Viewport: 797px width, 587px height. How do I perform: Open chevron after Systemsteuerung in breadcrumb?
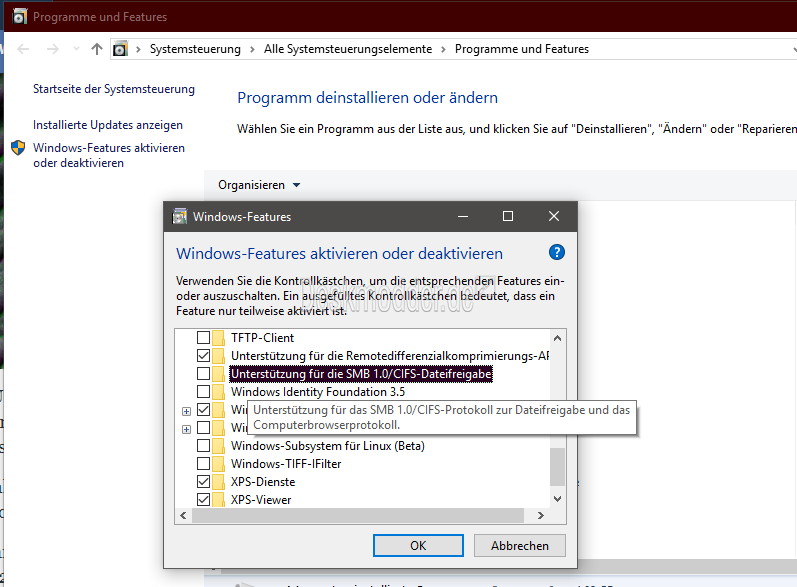pos(252,49)
